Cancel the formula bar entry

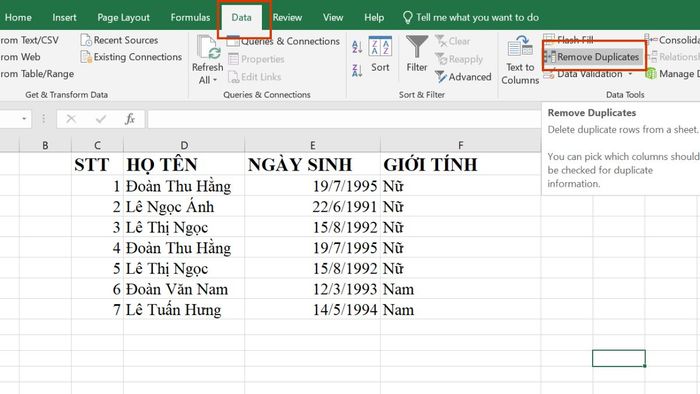click(71, 119)
